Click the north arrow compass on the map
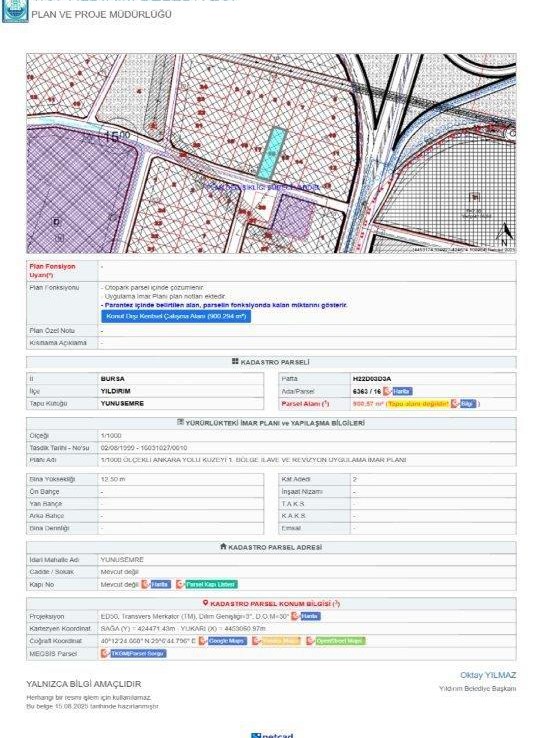This screenshot has height=738, width=543. pyautogui.click(x=504, y=233)
